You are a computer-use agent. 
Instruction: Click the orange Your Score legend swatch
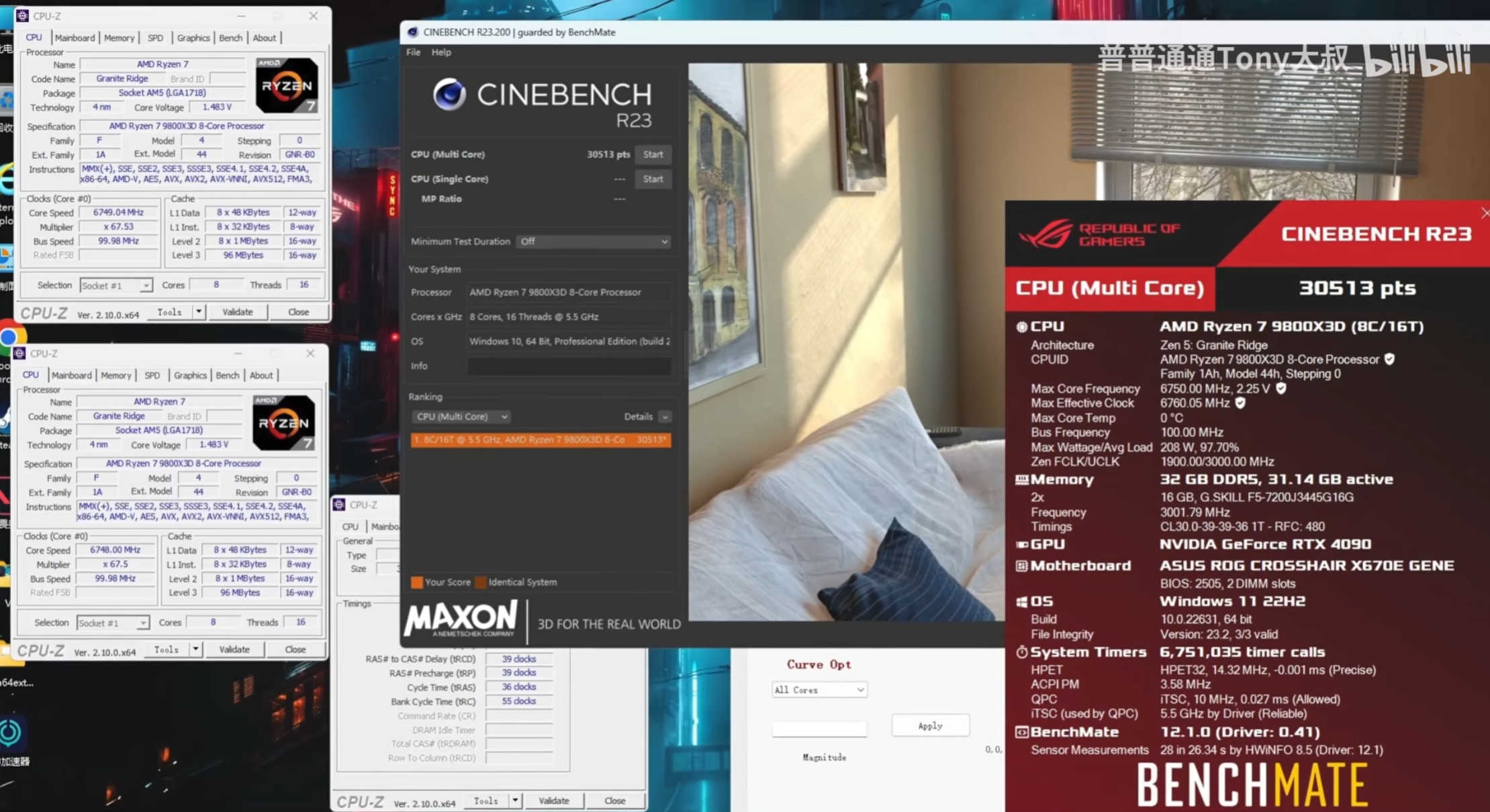(x=416, y=582)
